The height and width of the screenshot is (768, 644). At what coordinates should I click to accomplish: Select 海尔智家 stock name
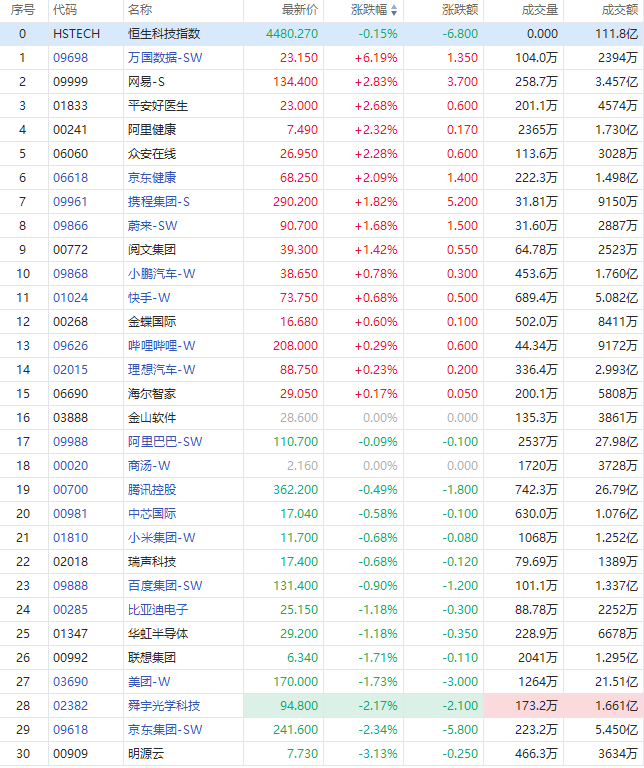coord(152,394)
